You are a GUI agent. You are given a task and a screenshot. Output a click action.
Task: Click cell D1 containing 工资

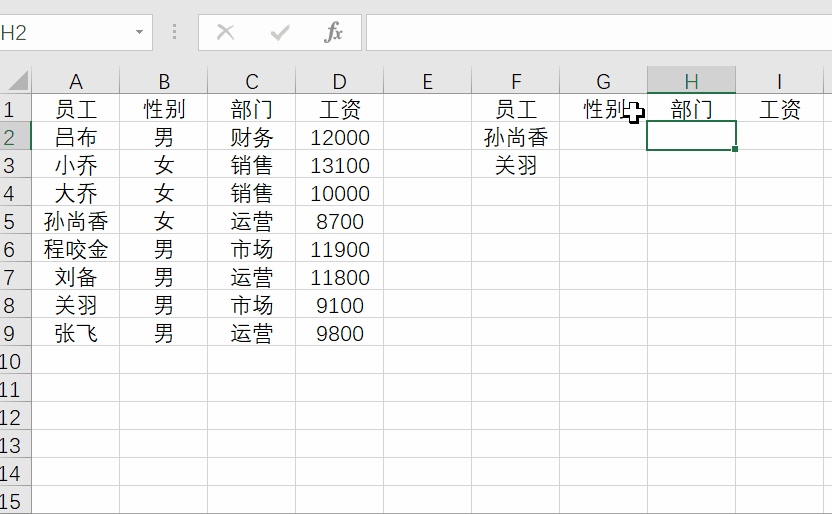click(x=340, y=109)
